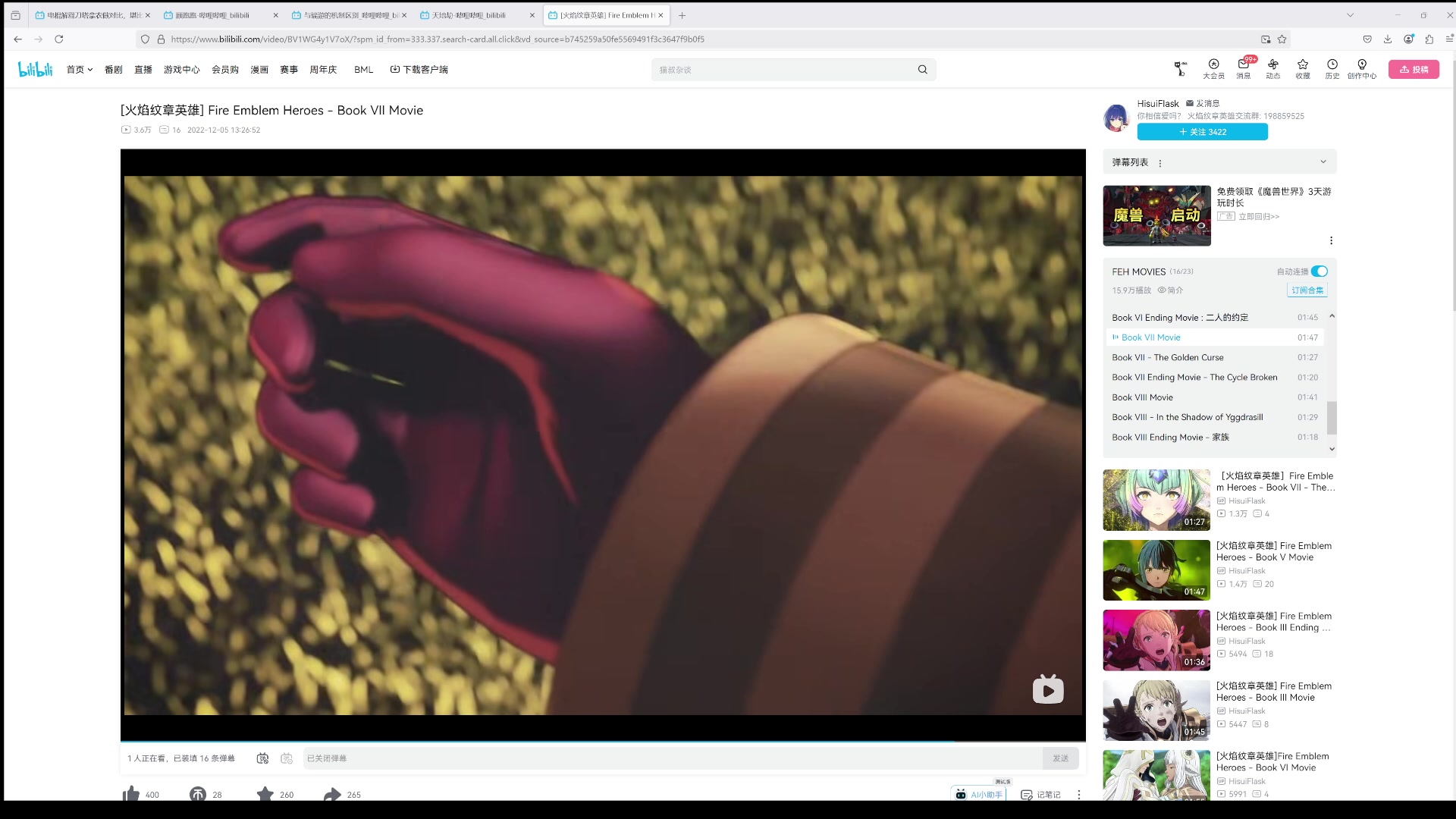Screen dimensions: 1456x819
Task: Open 动态 feed icon
Action: point(1273,69)
